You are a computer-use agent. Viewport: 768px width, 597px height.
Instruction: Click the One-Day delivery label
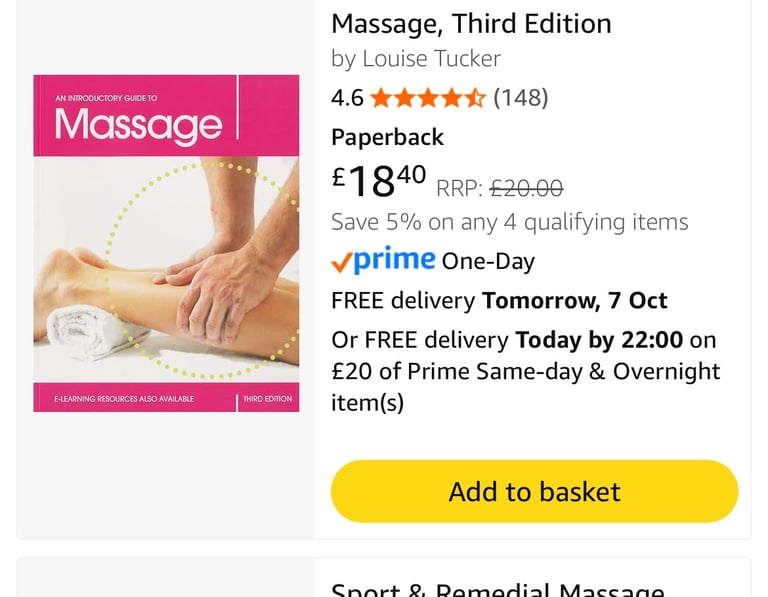tap(488, 262)
